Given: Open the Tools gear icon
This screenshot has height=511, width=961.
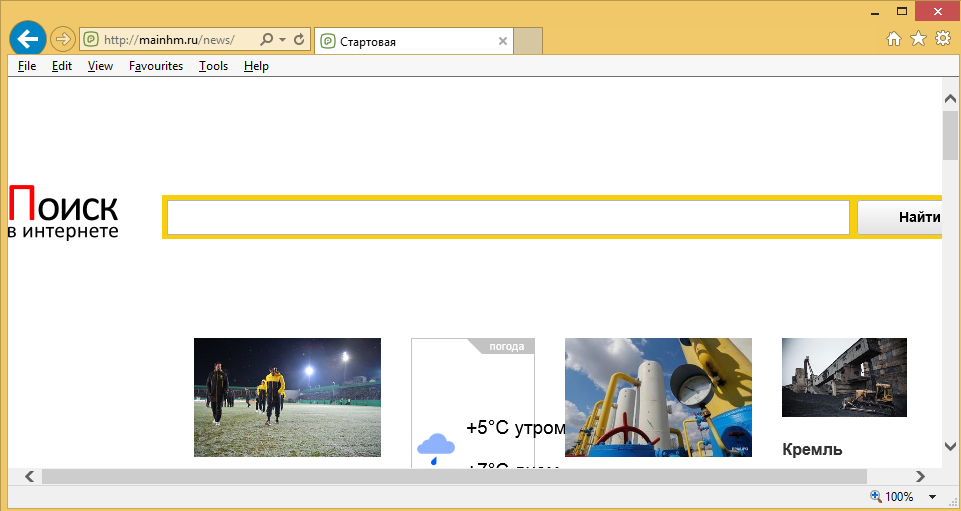Looking at the screenshot, I should 943,39.
